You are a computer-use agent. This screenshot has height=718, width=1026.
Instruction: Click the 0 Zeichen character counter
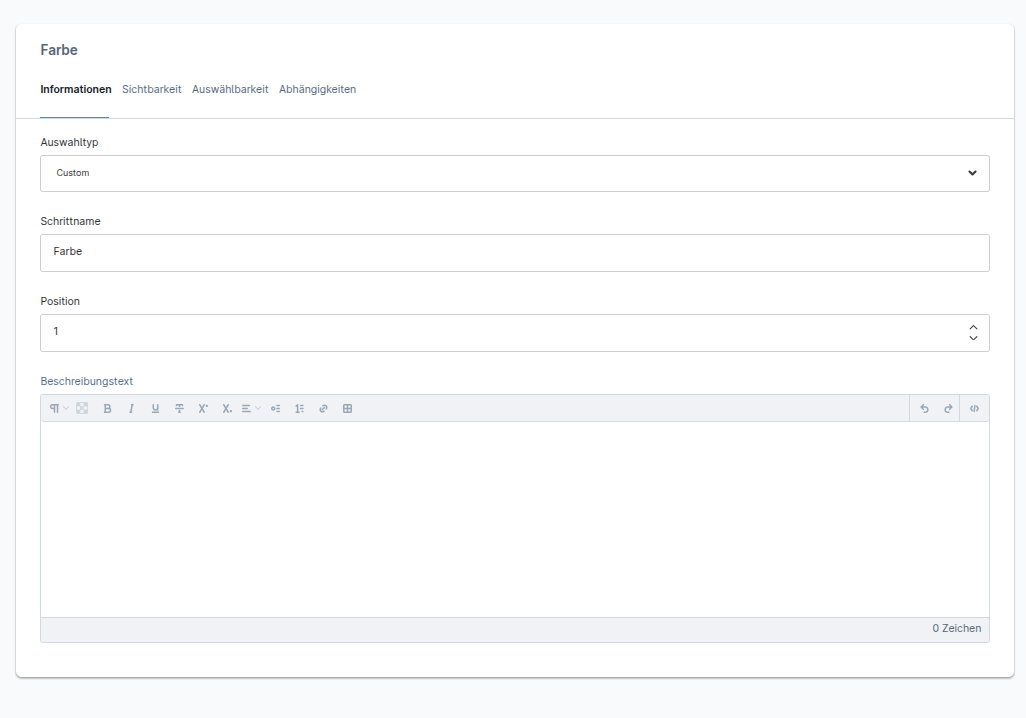(956, 628)
